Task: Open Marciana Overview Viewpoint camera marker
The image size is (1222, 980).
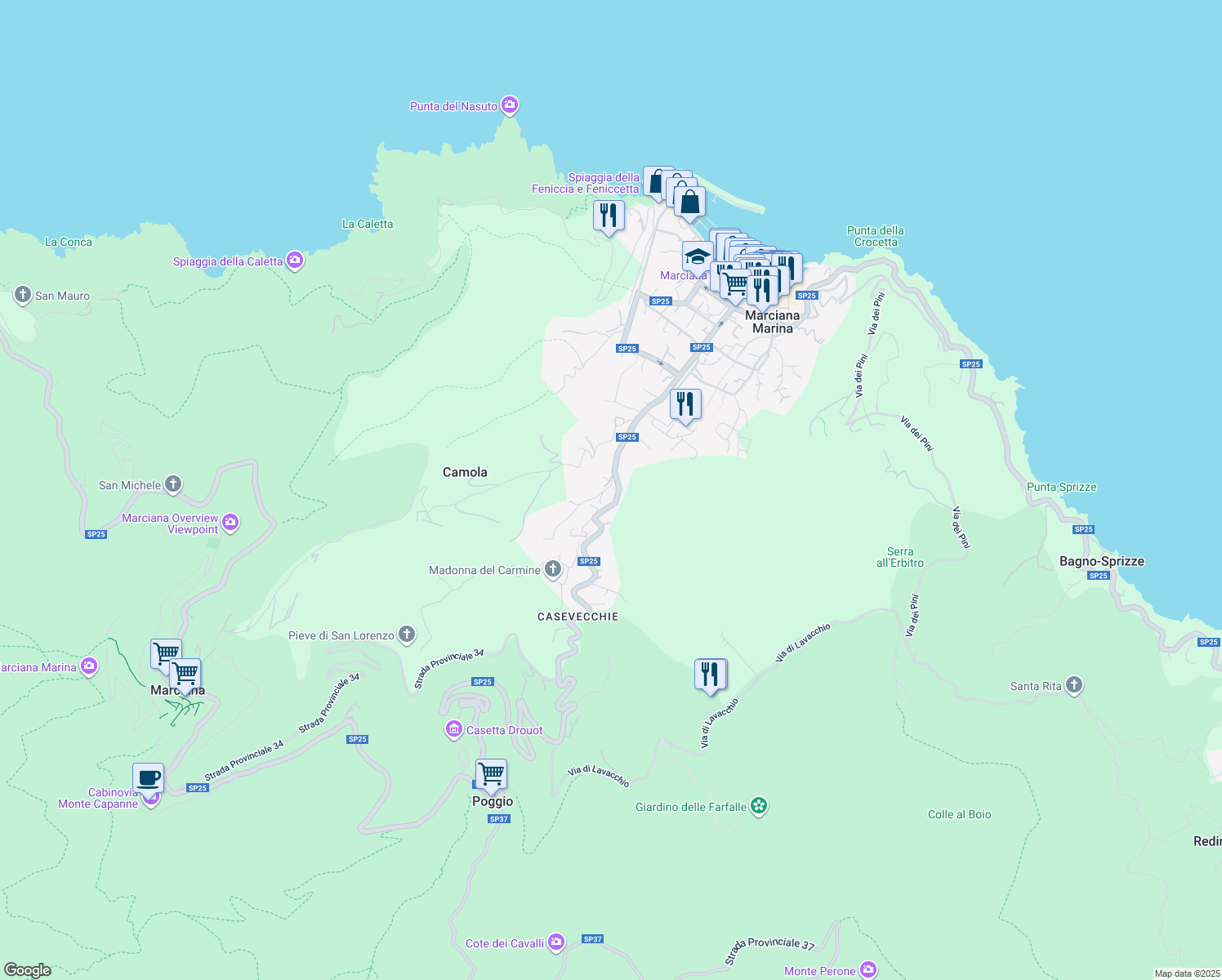Action: coord(230,523)
